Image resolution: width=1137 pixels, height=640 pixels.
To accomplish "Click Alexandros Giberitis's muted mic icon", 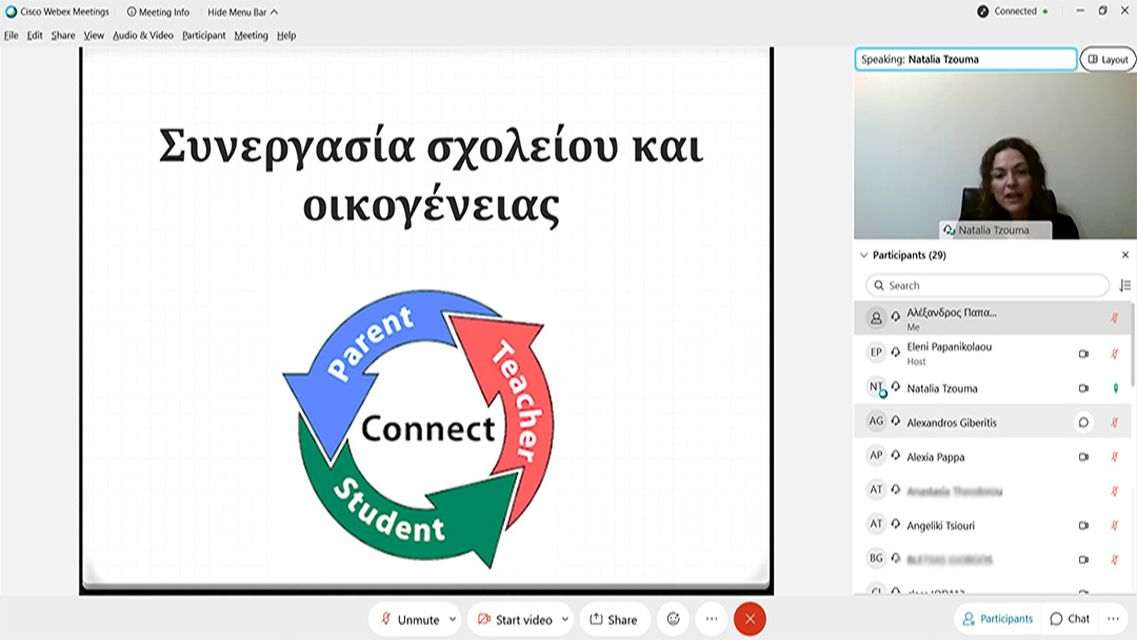I will coord(1115,423).
